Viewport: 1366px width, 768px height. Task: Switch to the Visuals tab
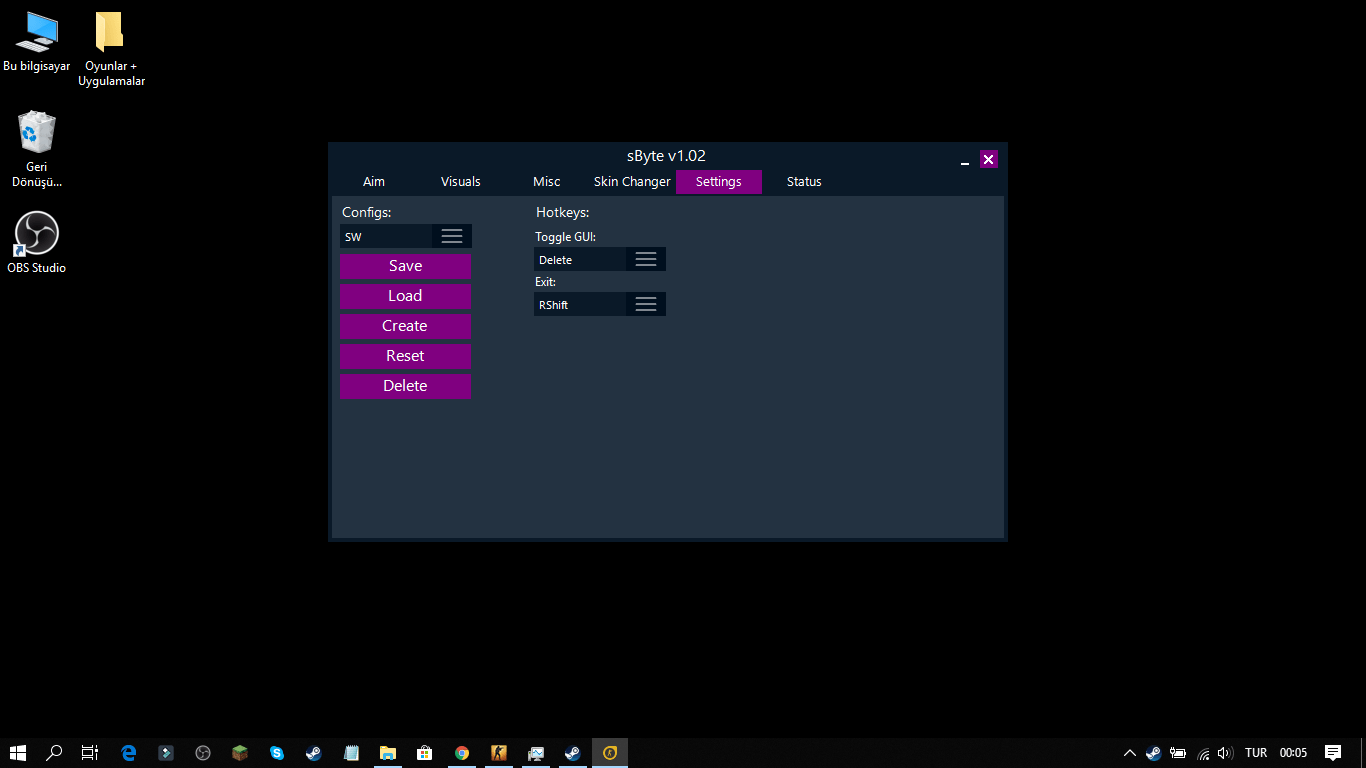(x=461, y=182)
